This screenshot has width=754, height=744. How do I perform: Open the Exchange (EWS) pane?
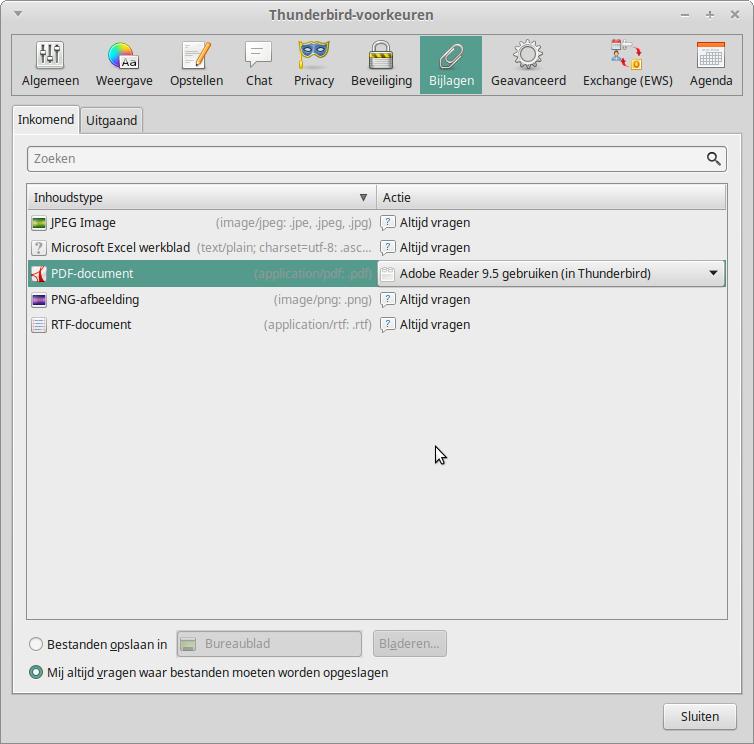click(628, 64)
